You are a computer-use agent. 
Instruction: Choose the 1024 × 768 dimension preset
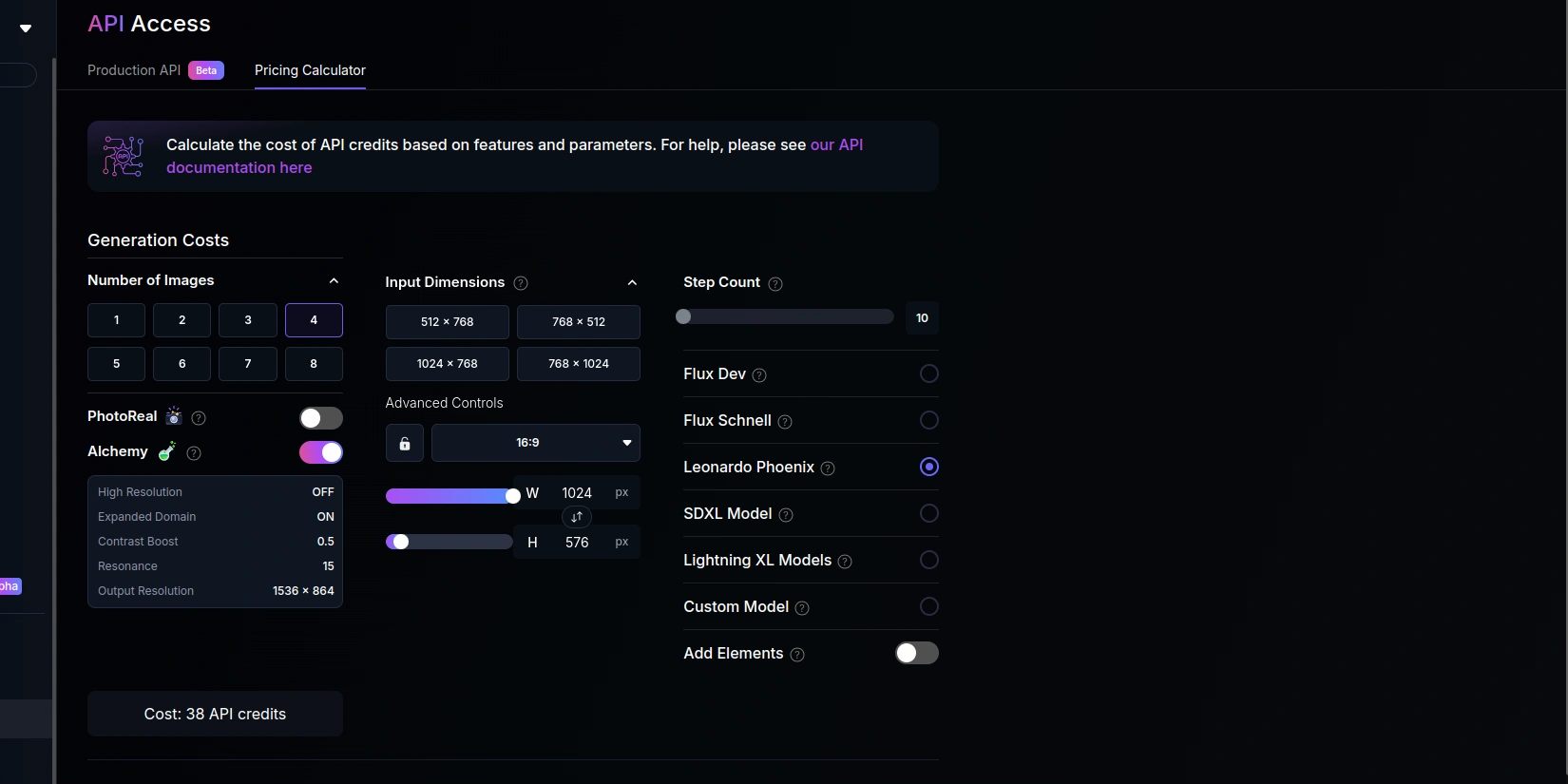click(x=447, y=364)
